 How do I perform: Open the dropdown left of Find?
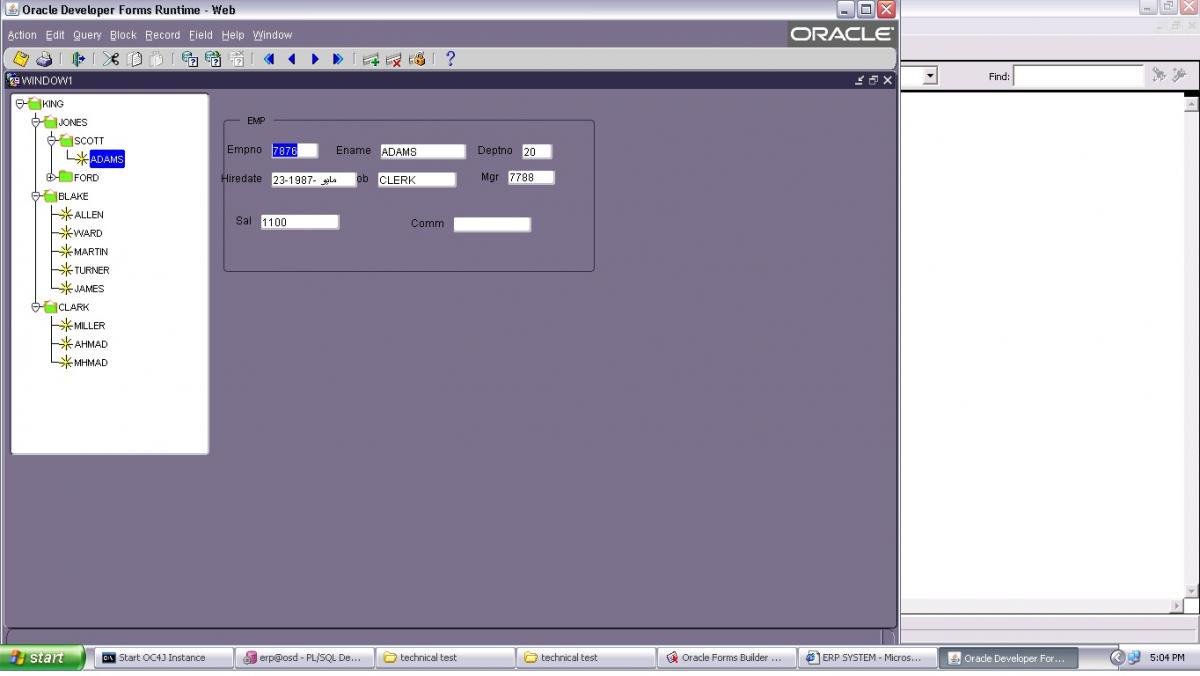click(x=930, y=76)
